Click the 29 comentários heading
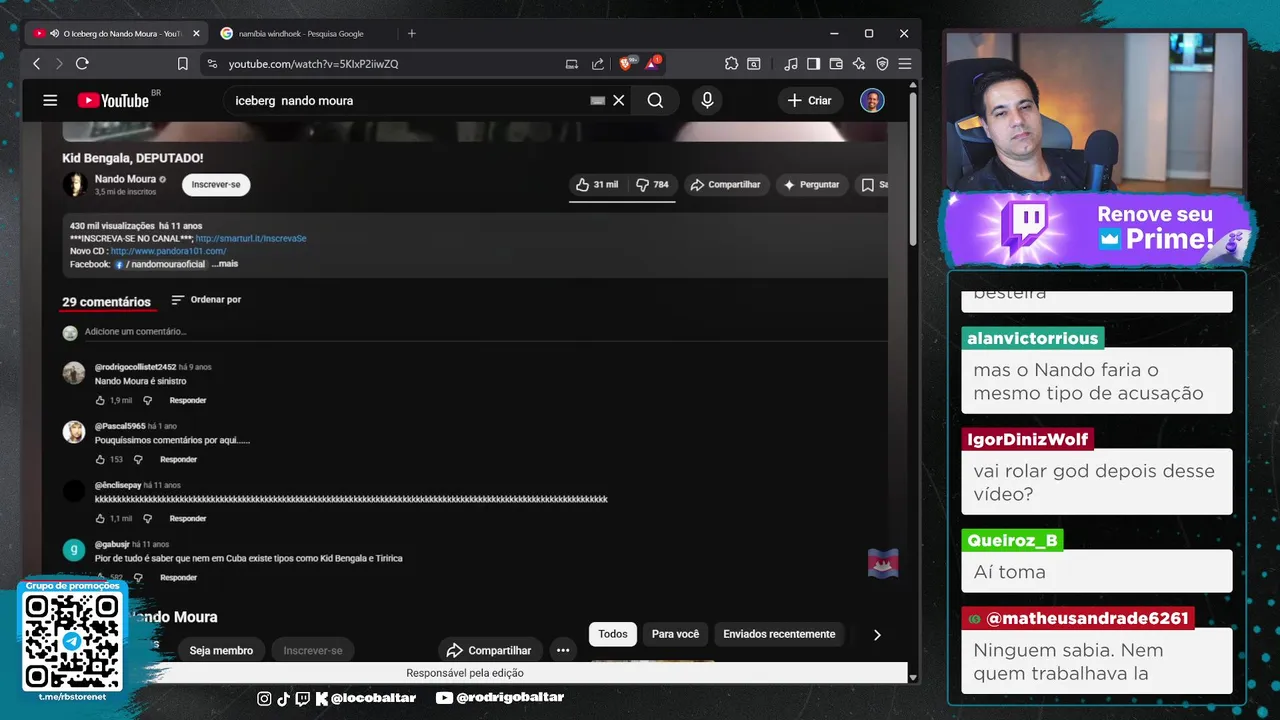 point(106,301)
